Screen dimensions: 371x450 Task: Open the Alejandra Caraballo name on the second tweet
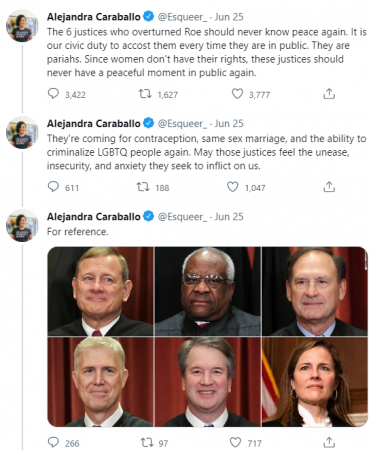click(94, 123)
